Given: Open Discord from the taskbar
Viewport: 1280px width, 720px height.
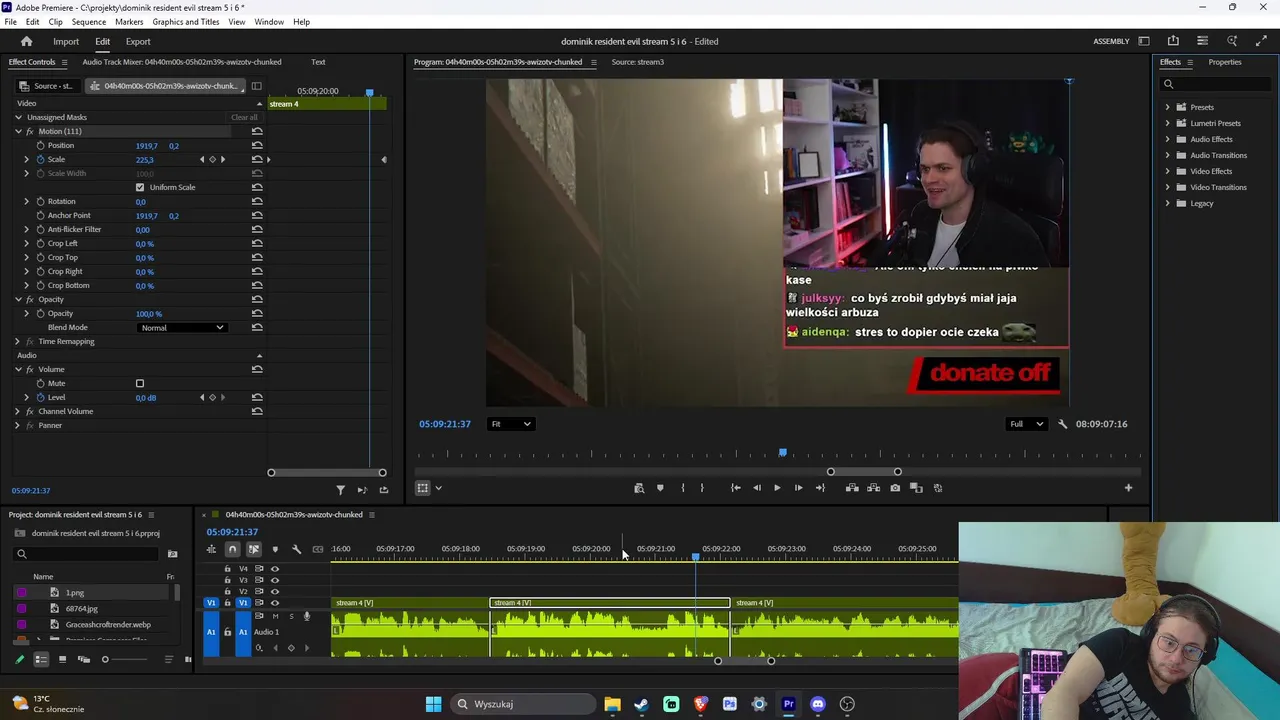Looking at the screenshot, I should tap(818, 704).
